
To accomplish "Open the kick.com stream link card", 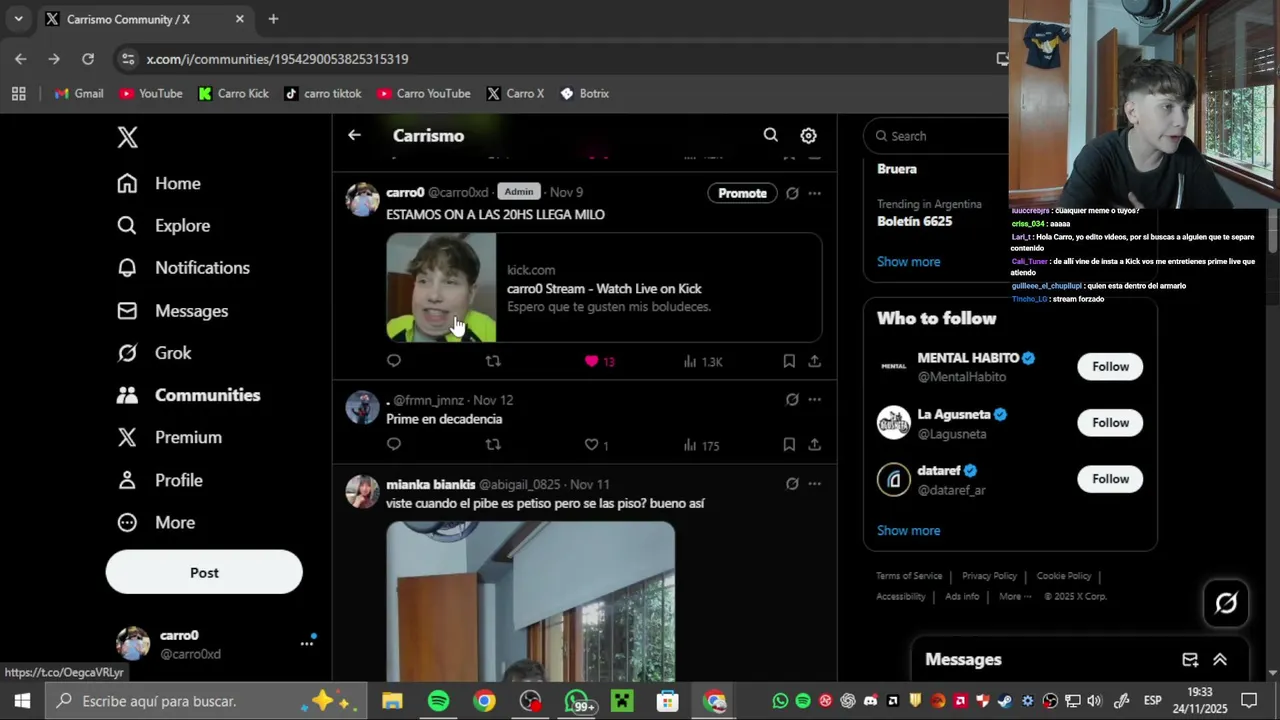I will pos(604,288).
